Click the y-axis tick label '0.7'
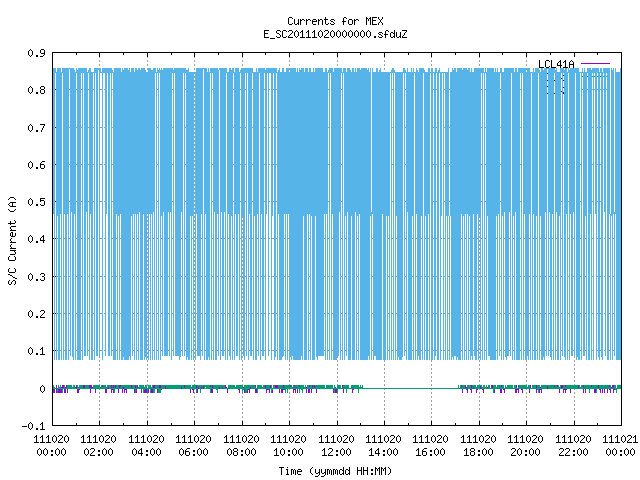640x480 pixels. click(x=36, y=128)
